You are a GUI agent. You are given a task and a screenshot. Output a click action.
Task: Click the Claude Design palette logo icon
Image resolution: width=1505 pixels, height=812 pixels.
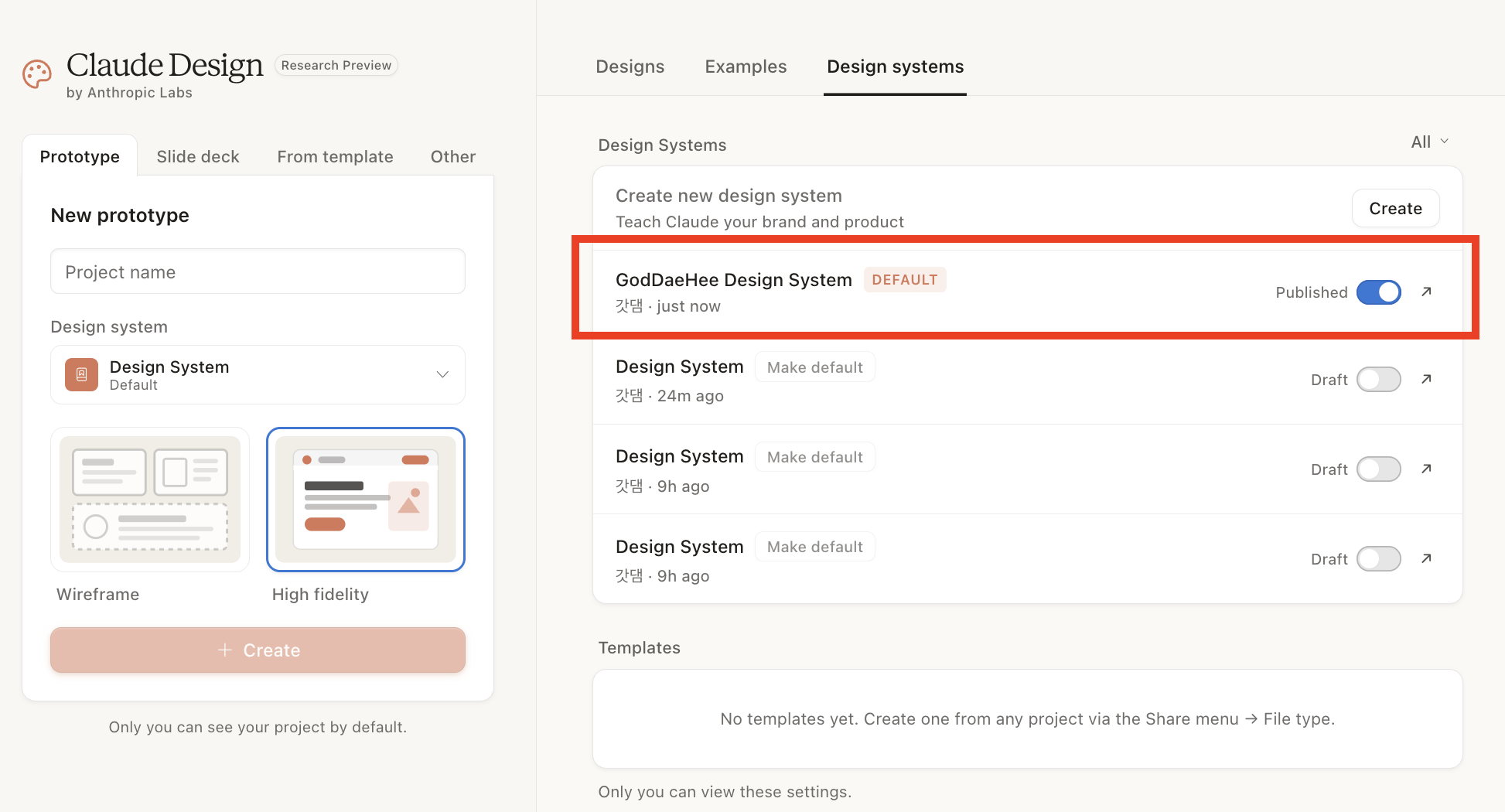tap(36, 74)
